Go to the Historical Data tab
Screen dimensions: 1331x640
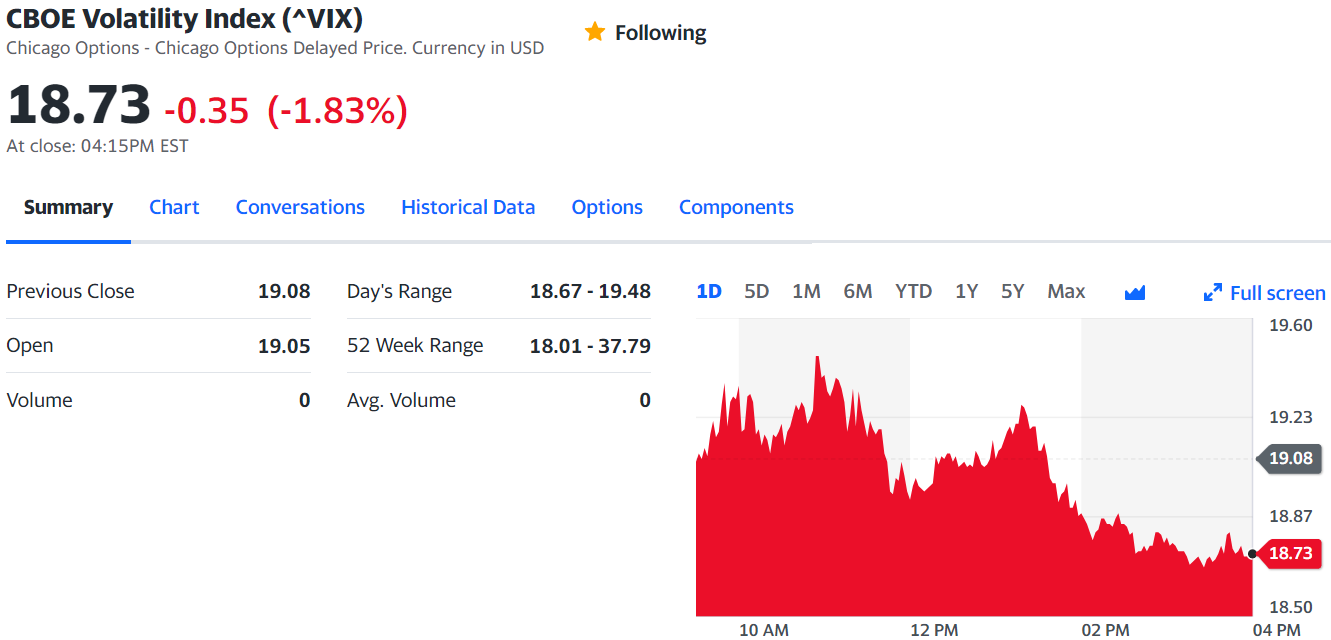(468, 207)
